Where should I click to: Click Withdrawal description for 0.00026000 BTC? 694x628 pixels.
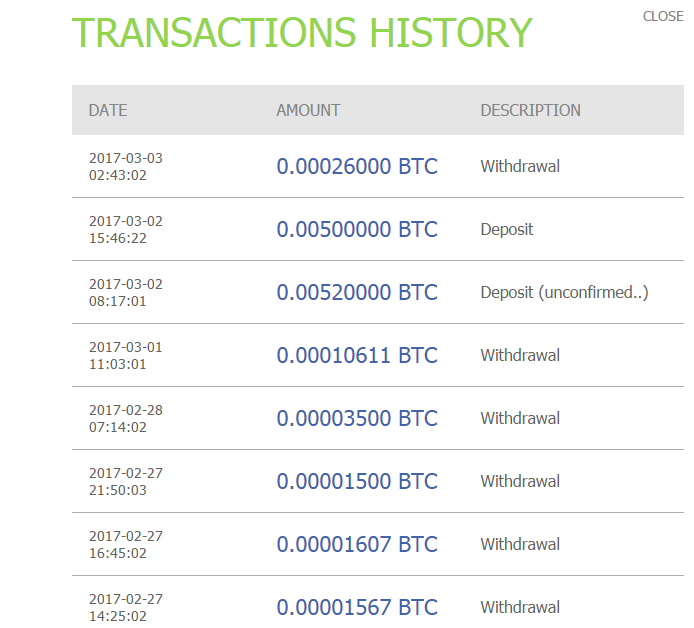[520, 166]
